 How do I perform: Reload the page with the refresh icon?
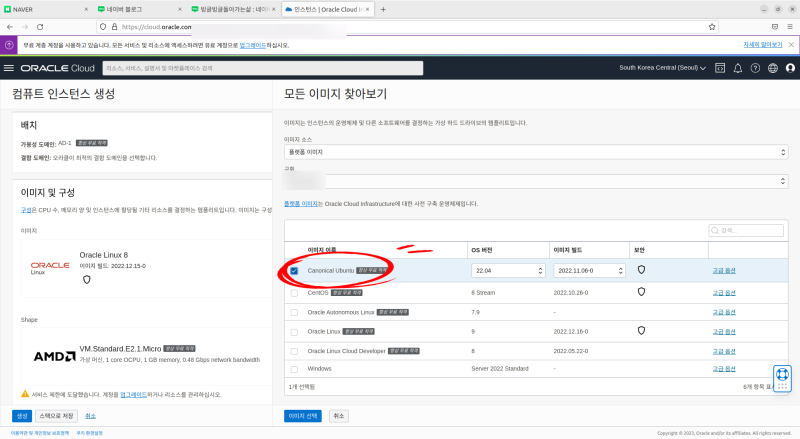click(x=40, y=27)
